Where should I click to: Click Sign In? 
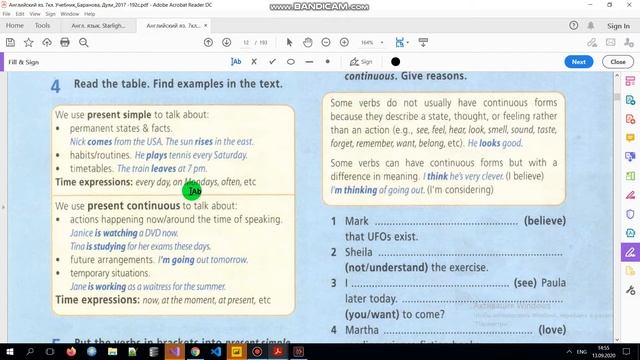pyautogui.click(x=618, y=26)
